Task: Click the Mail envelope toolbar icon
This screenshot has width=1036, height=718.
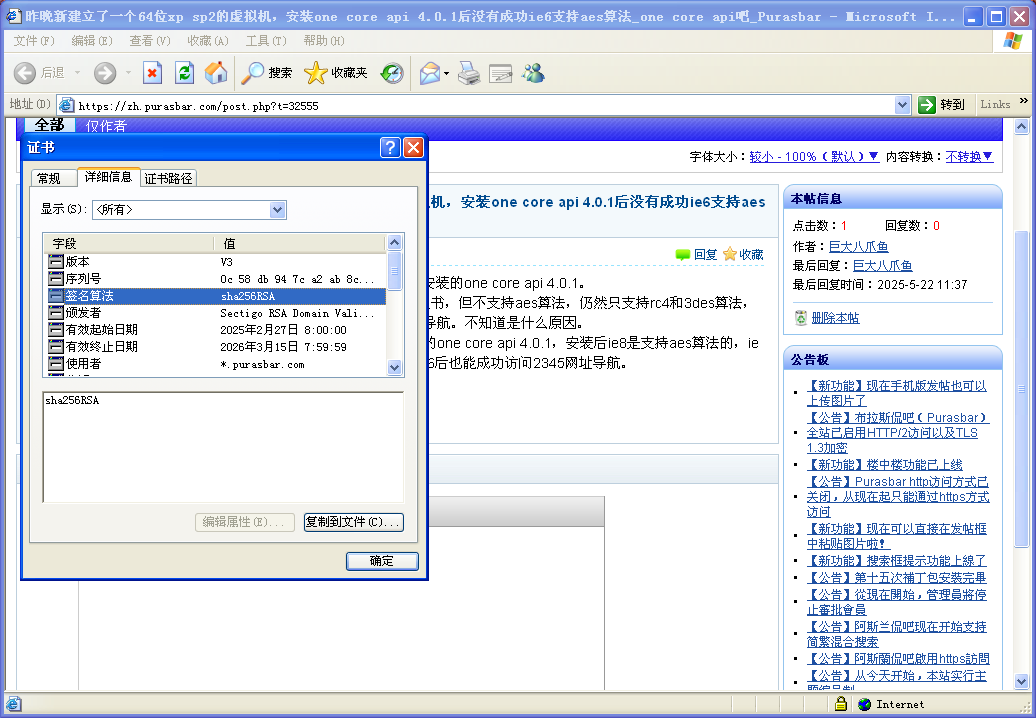Action: coord(429,73)
